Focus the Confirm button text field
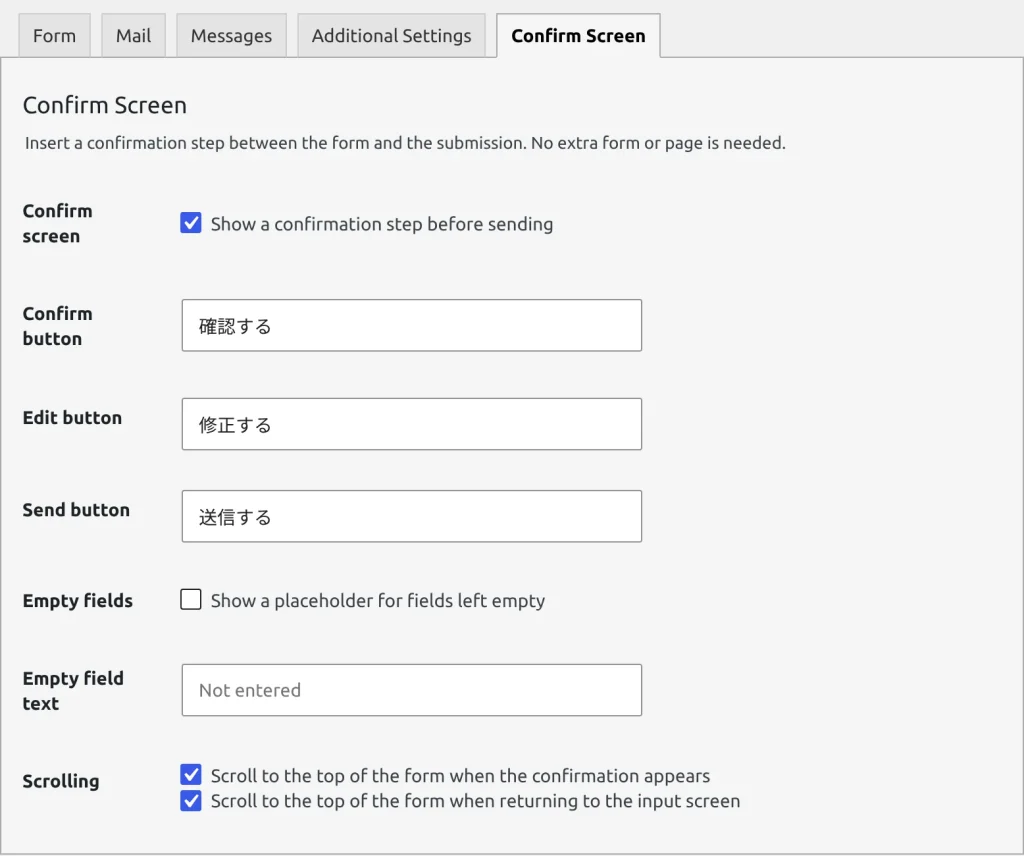 coord(411,325)
